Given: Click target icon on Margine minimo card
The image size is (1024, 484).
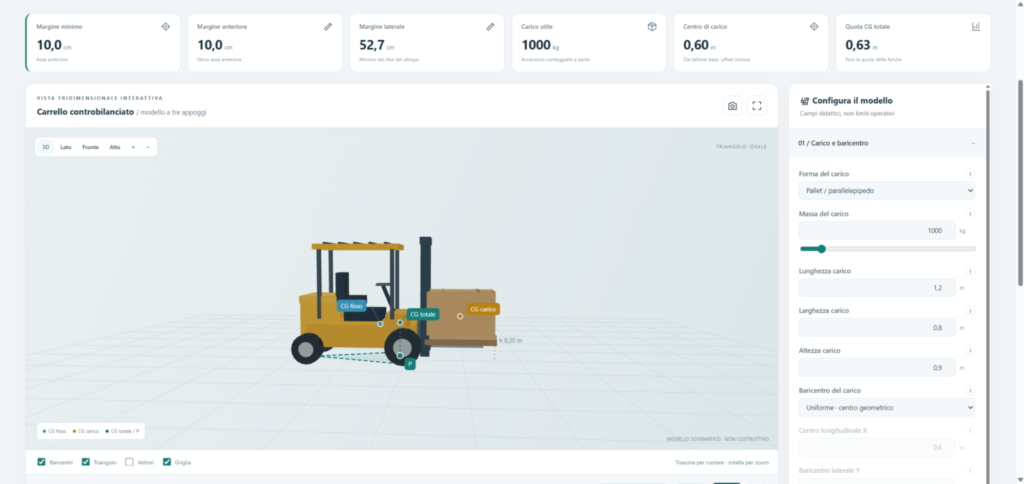Looking at the screenshot, I should [x=166, y=27].
